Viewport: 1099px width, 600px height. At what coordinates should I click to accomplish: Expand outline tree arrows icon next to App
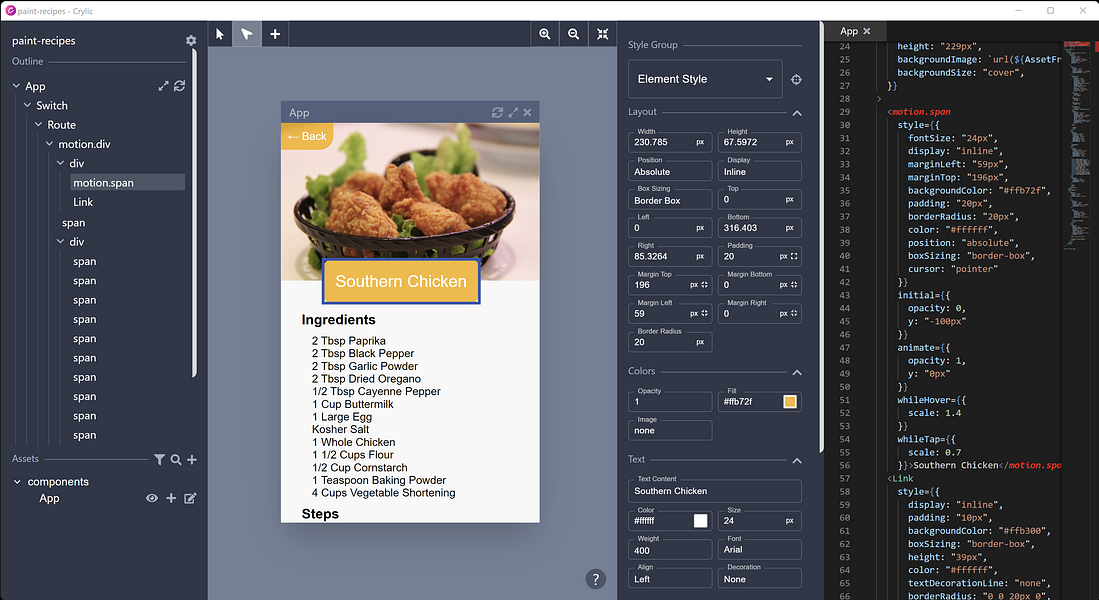[163, 86]
